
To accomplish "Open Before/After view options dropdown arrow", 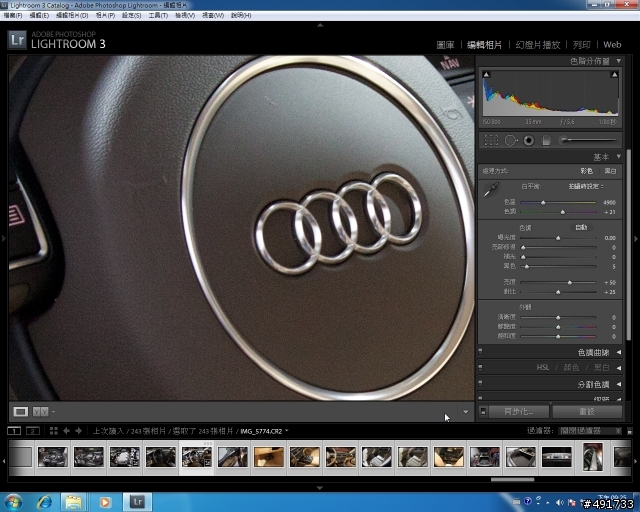I will 53,412.
